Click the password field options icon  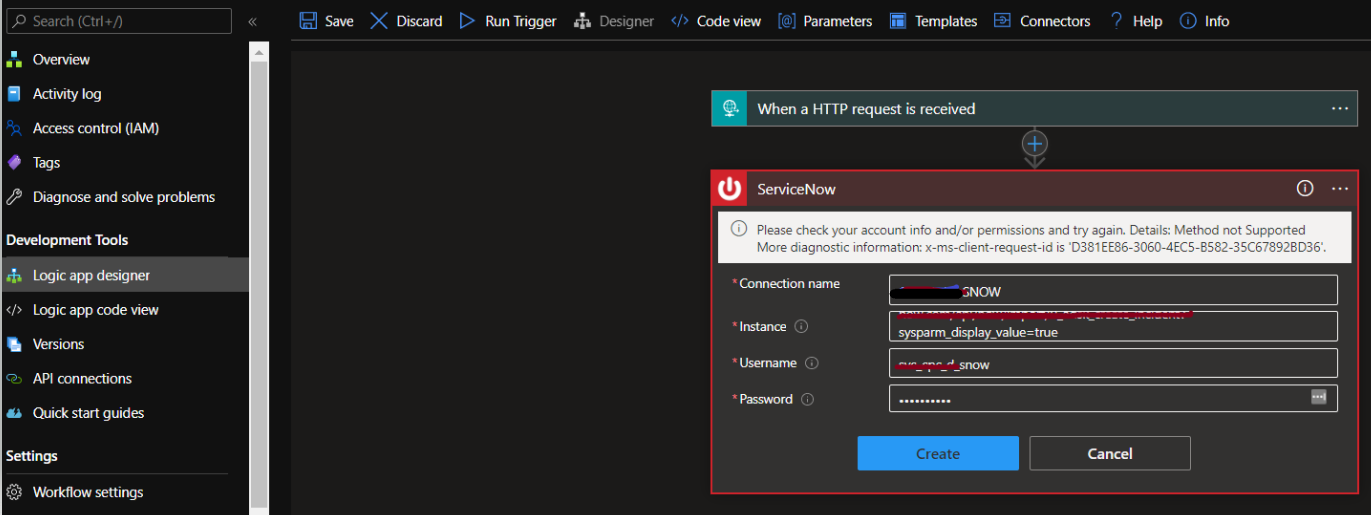click(x=1319, y=397)
